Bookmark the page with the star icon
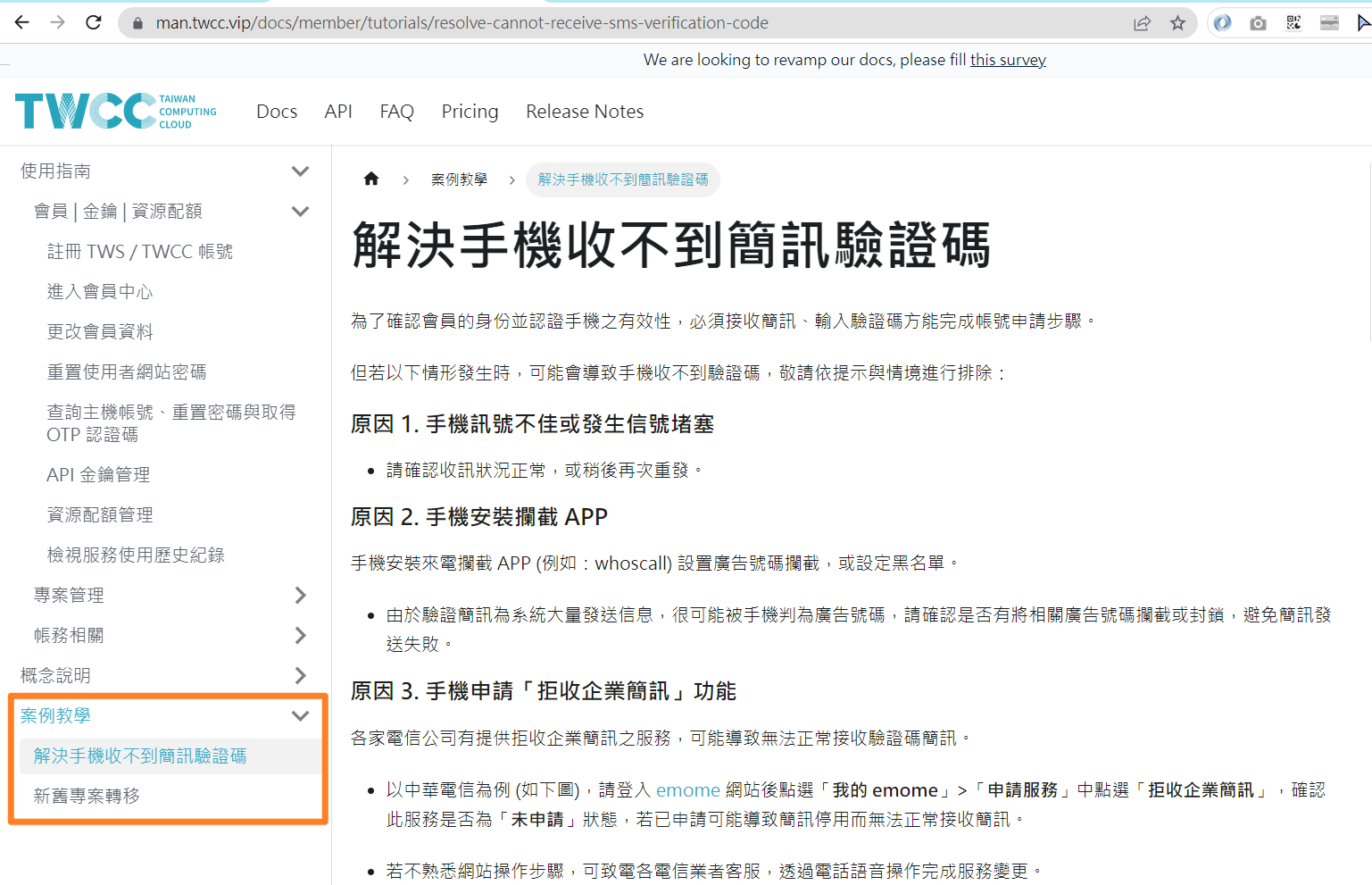 coord(1179,22)
